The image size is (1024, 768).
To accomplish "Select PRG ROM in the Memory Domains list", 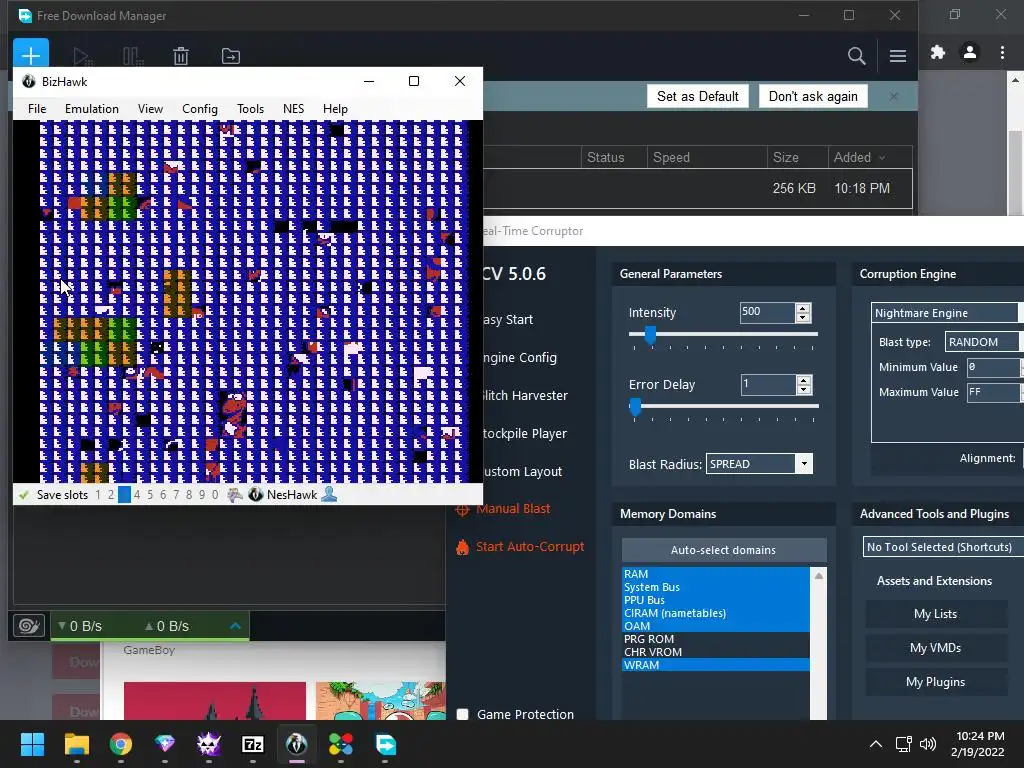I will point(716,639).
